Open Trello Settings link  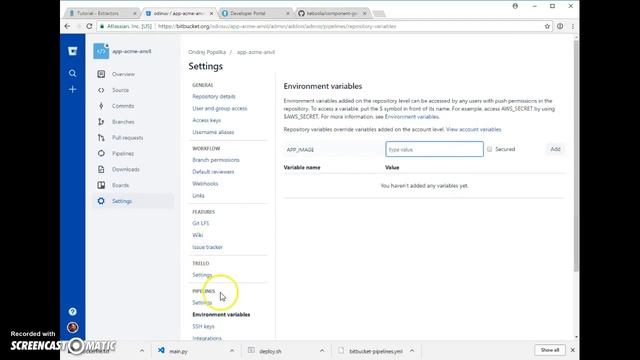[202, 275]
